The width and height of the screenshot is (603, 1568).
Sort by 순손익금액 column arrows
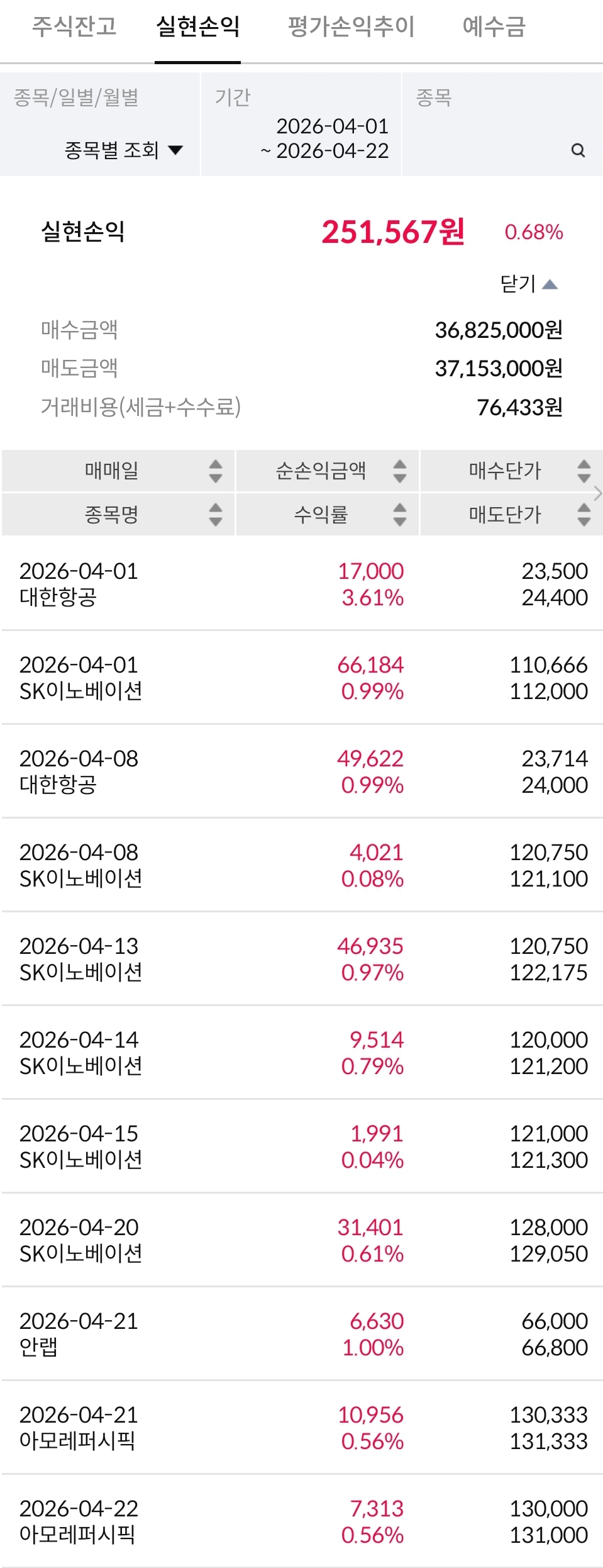pos(399,471)
